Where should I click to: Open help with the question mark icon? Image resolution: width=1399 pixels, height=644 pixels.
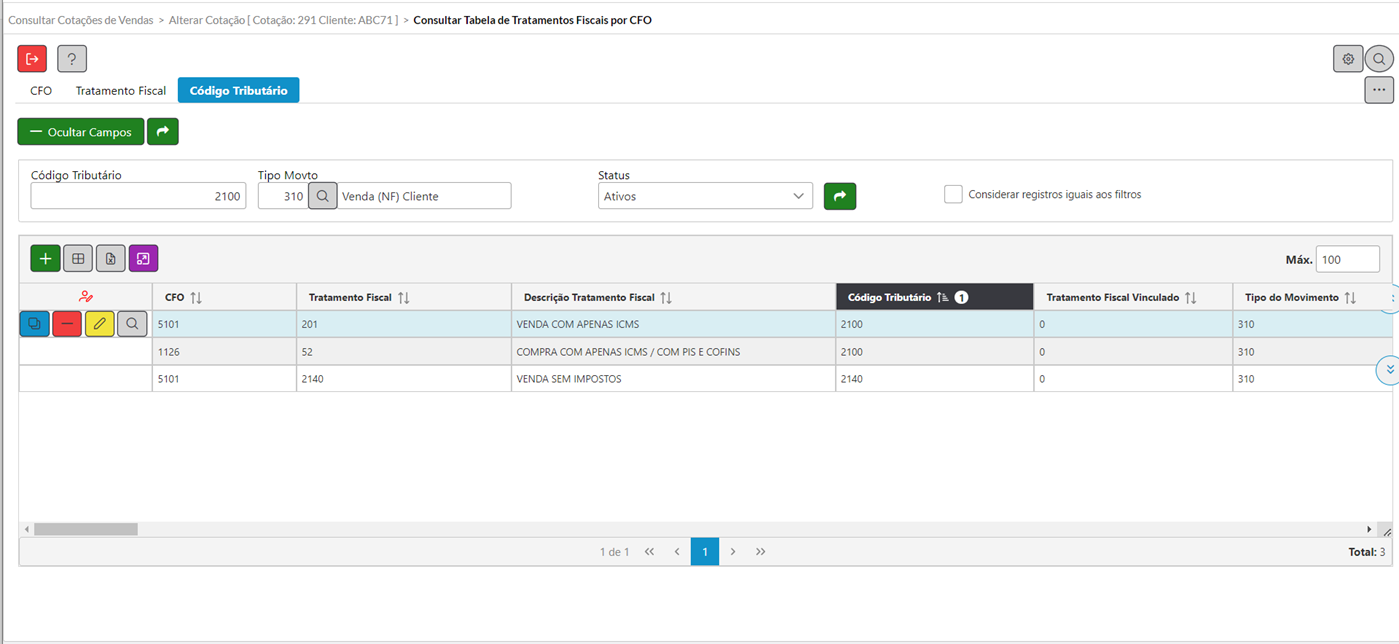point(72,59)
